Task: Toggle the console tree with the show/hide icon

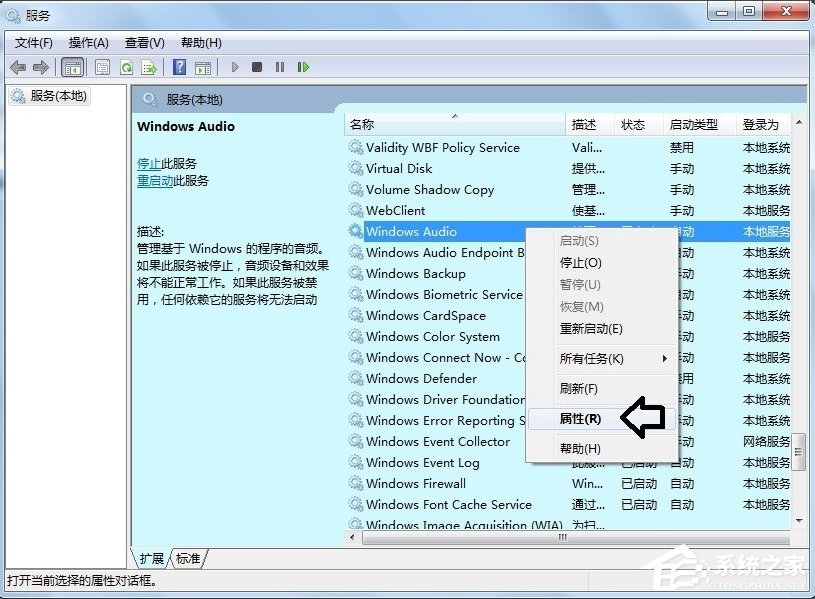Action: coord(72,67)
